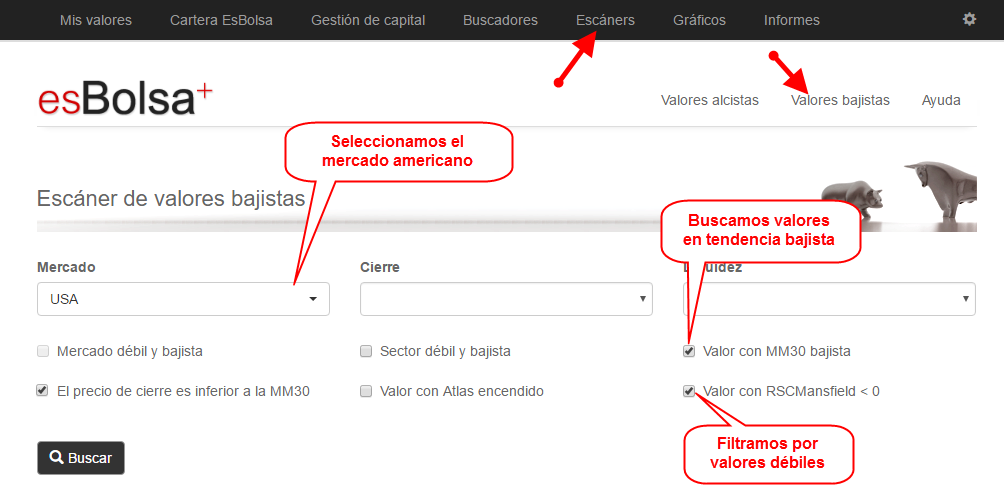Viewport: 1004px width, 487px height.
Task: Open the settings gear icon
Action: (969, 20)
